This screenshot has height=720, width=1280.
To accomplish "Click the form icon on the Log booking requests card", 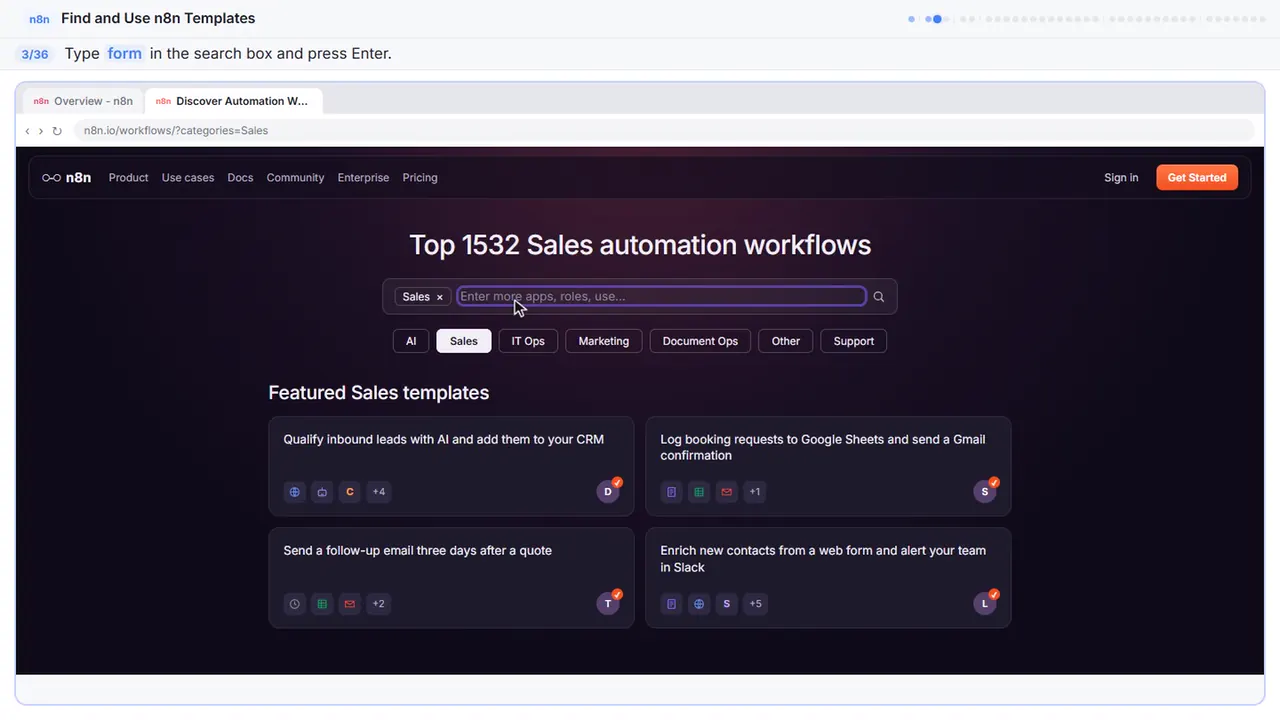I will (x=672, y=492).
